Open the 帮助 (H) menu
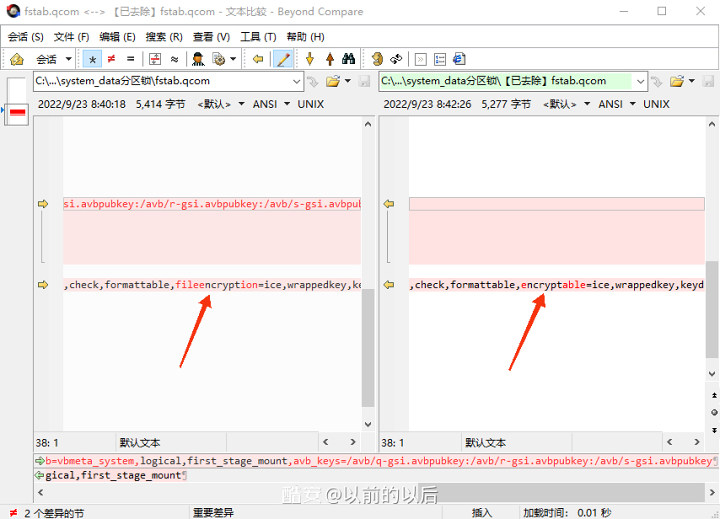The width and height of the screenshot is (720, 519). pos(305,37)
